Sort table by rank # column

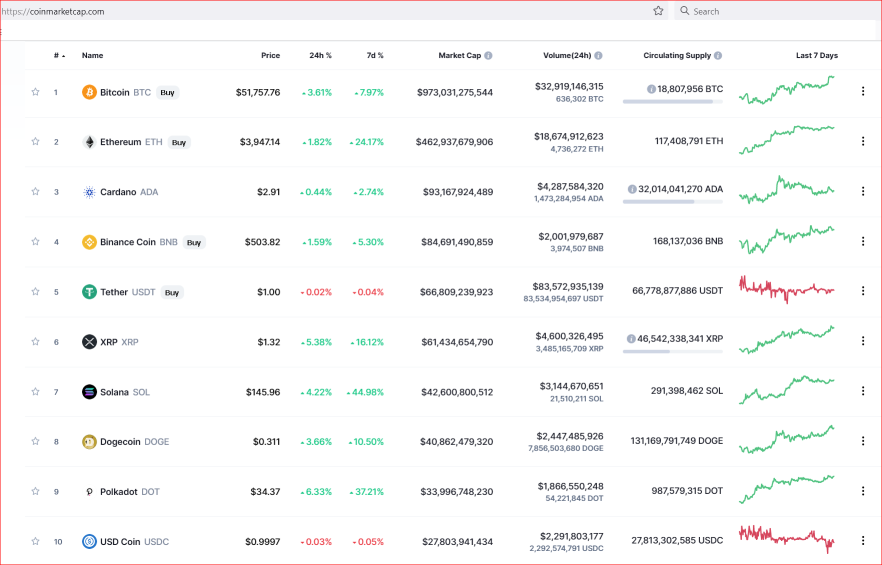(x=59, y=55)
